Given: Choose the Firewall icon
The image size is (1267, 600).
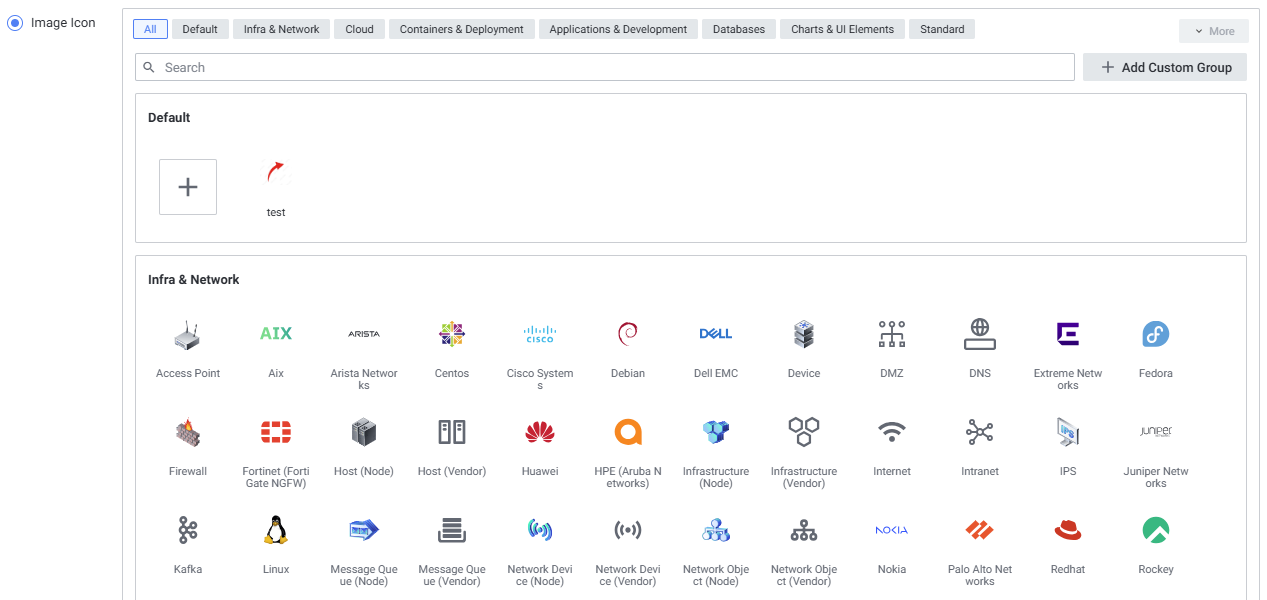Looking at the screenshot, I should coord(187,433).
